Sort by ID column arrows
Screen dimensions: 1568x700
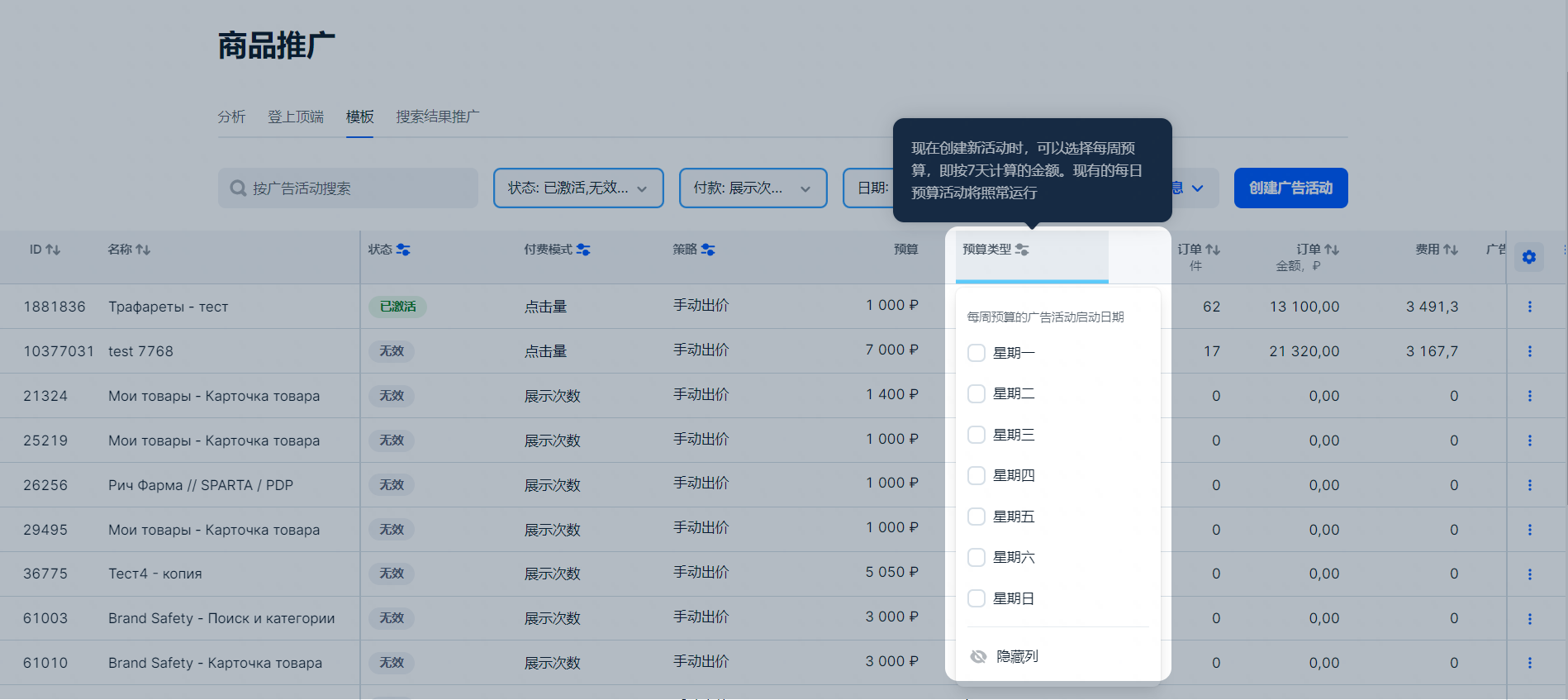click(53, 250)
